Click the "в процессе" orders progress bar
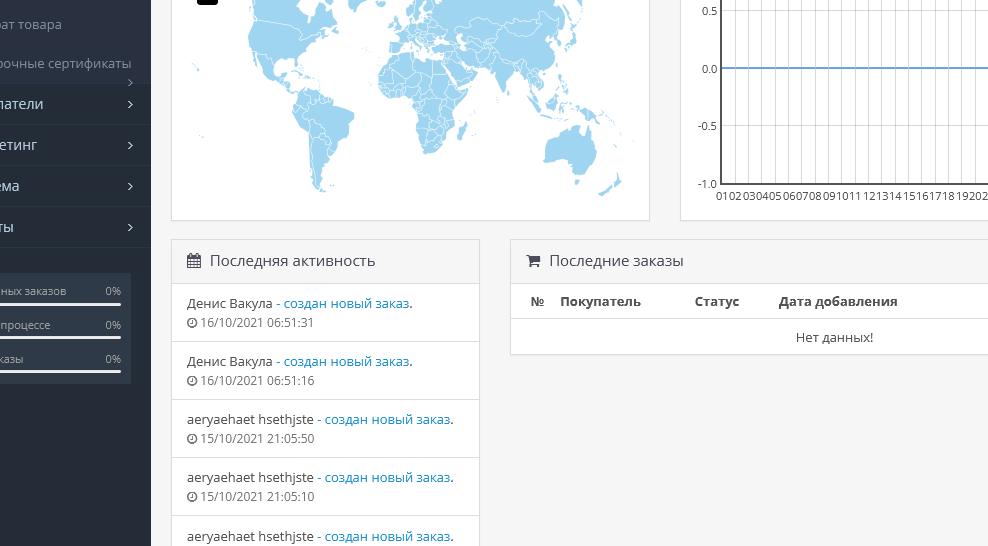The image size is (988, 546). coord(60,338)
